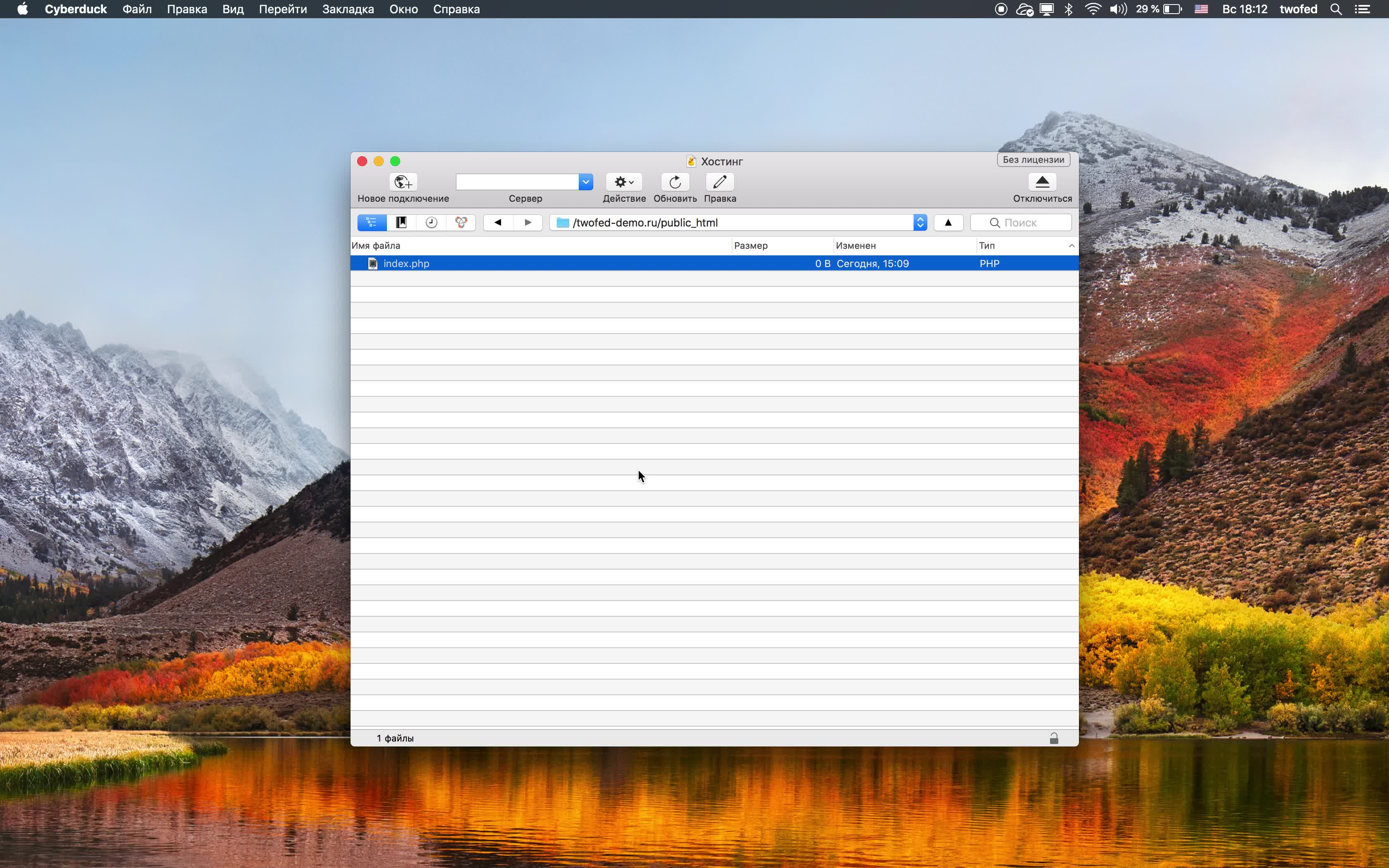Click the New Connection globe icon
The image size is (1389, 868).
(403, 182)
